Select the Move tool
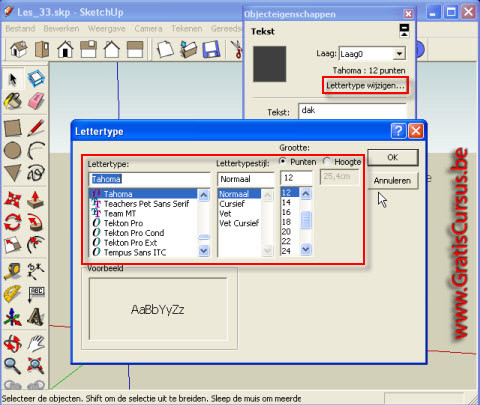Image resolution: width=480 pixels, height=405 pixels. (x=13, y=200)
